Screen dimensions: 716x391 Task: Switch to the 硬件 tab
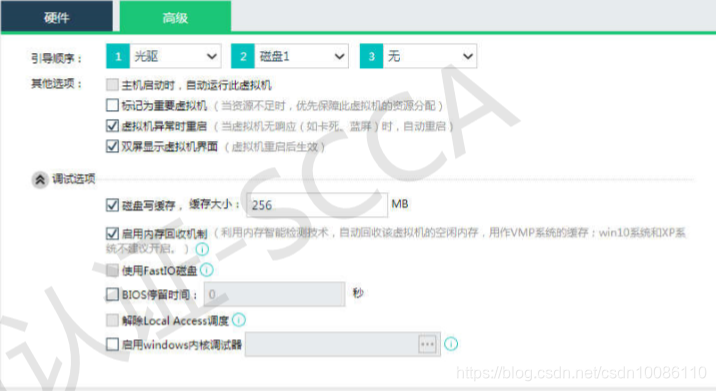tap(57, 17)
